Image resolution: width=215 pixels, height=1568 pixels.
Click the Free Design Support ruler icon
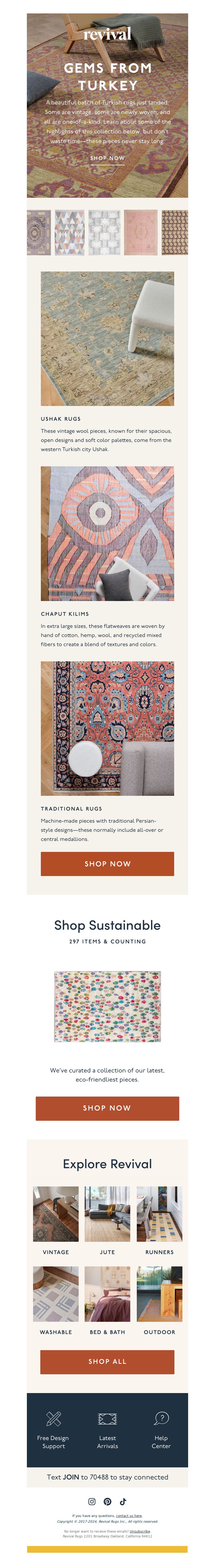(x=53, y=1419)
